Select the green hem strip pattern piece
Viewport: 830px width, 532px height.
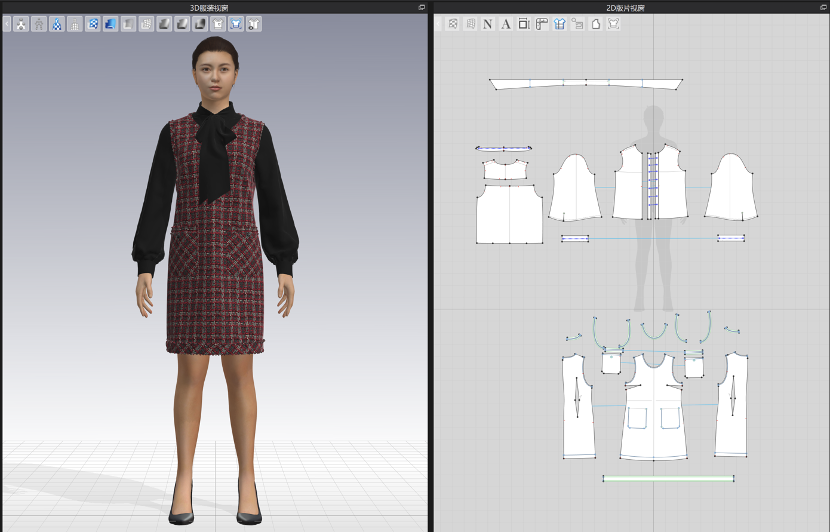point(668,479)
